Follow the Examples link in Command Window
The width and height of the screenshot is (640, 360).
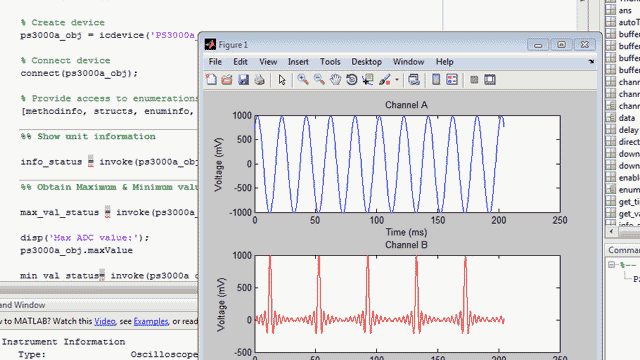151,321
